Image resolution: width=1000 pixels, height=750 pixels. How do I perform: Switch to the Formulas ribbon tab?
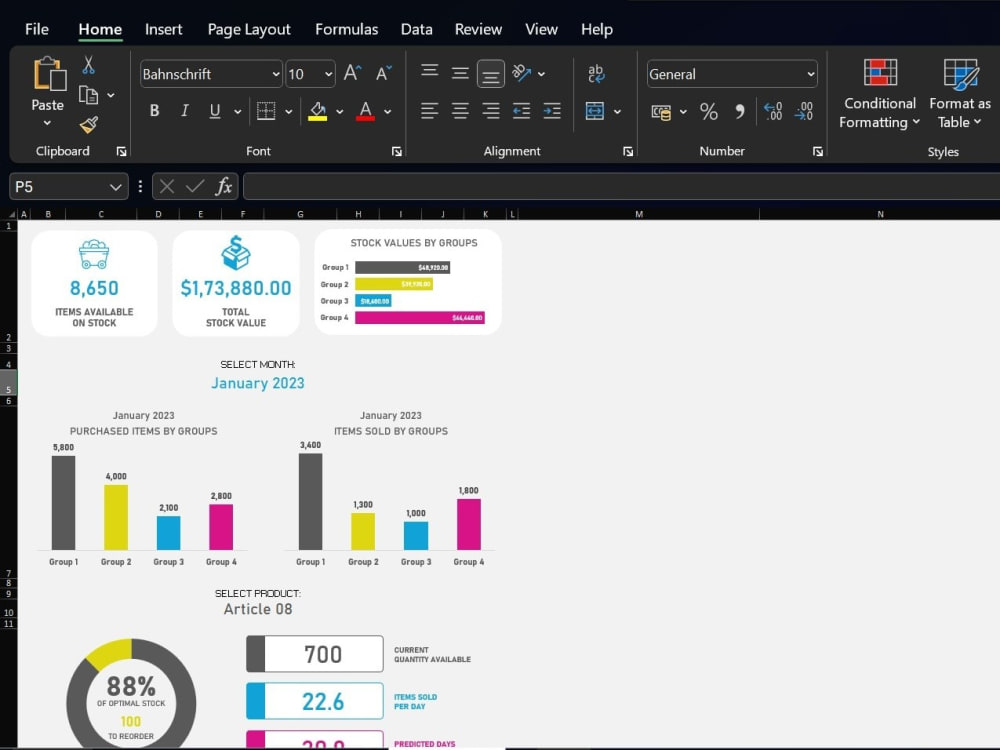click(346, 29)
